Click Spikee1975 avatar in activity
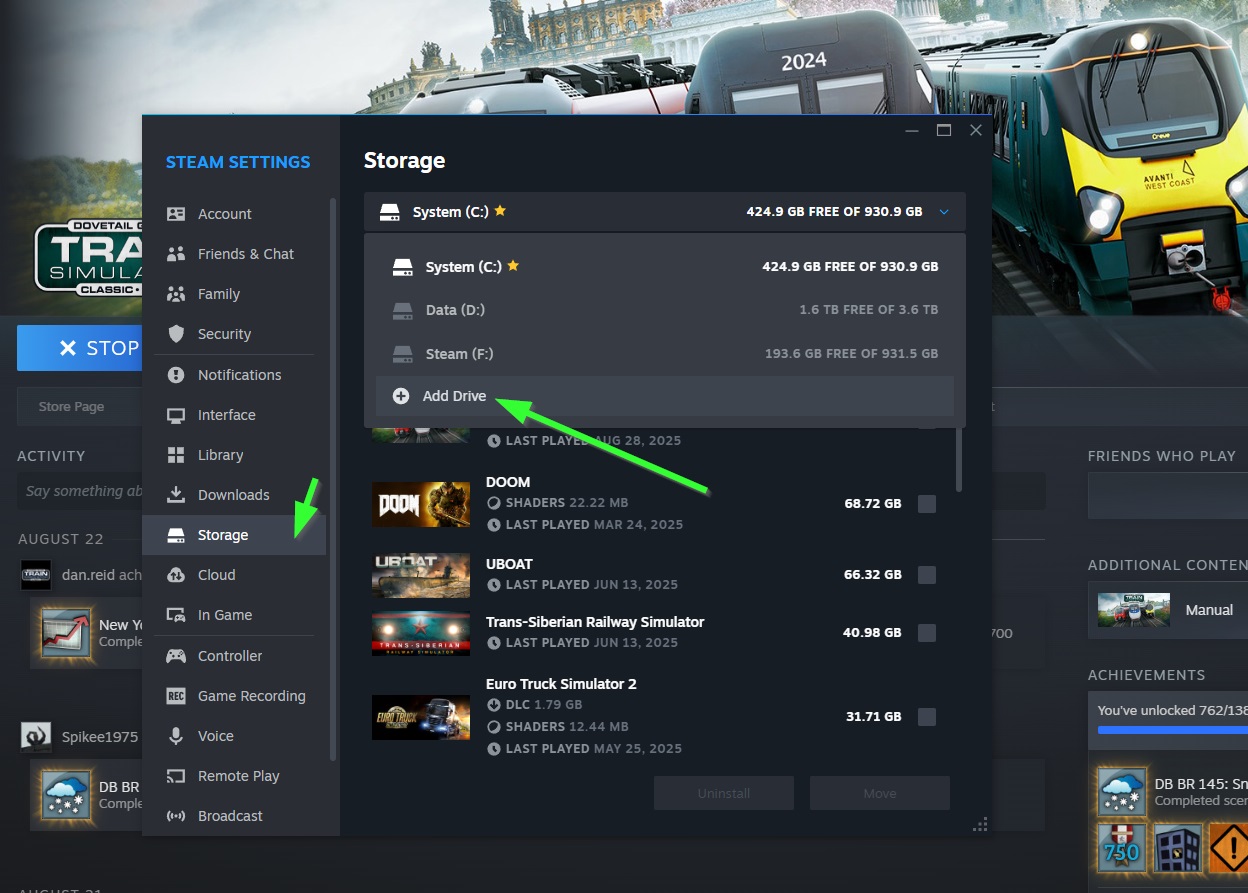1248x893 pixels. 36,737
